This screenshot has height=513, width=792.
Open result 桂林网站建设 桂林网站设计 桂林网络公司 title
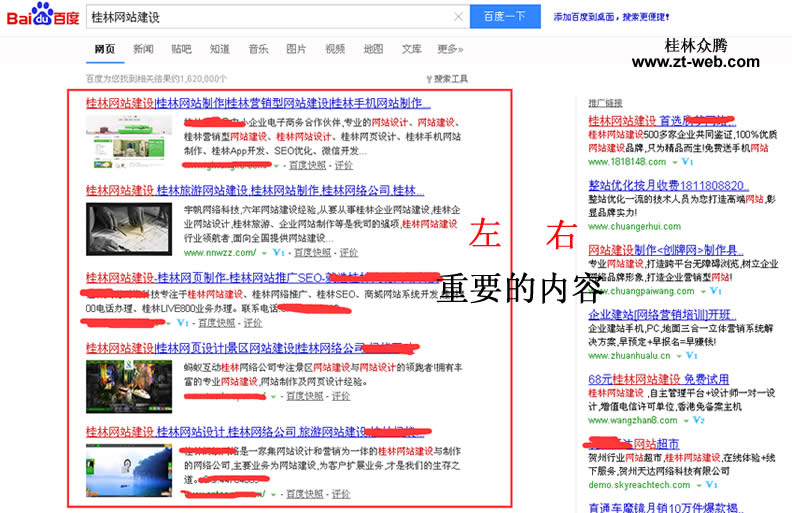coord(258,432)
